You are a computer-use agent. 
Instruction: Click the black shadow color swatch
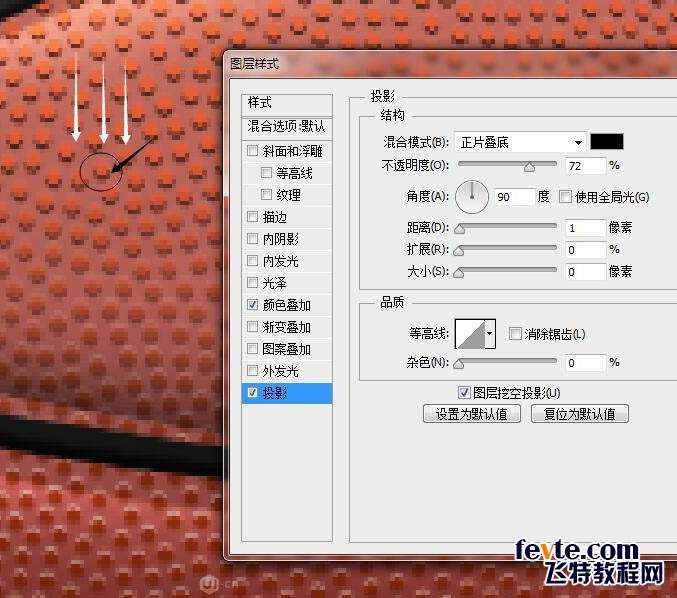(x=606, y=142)
